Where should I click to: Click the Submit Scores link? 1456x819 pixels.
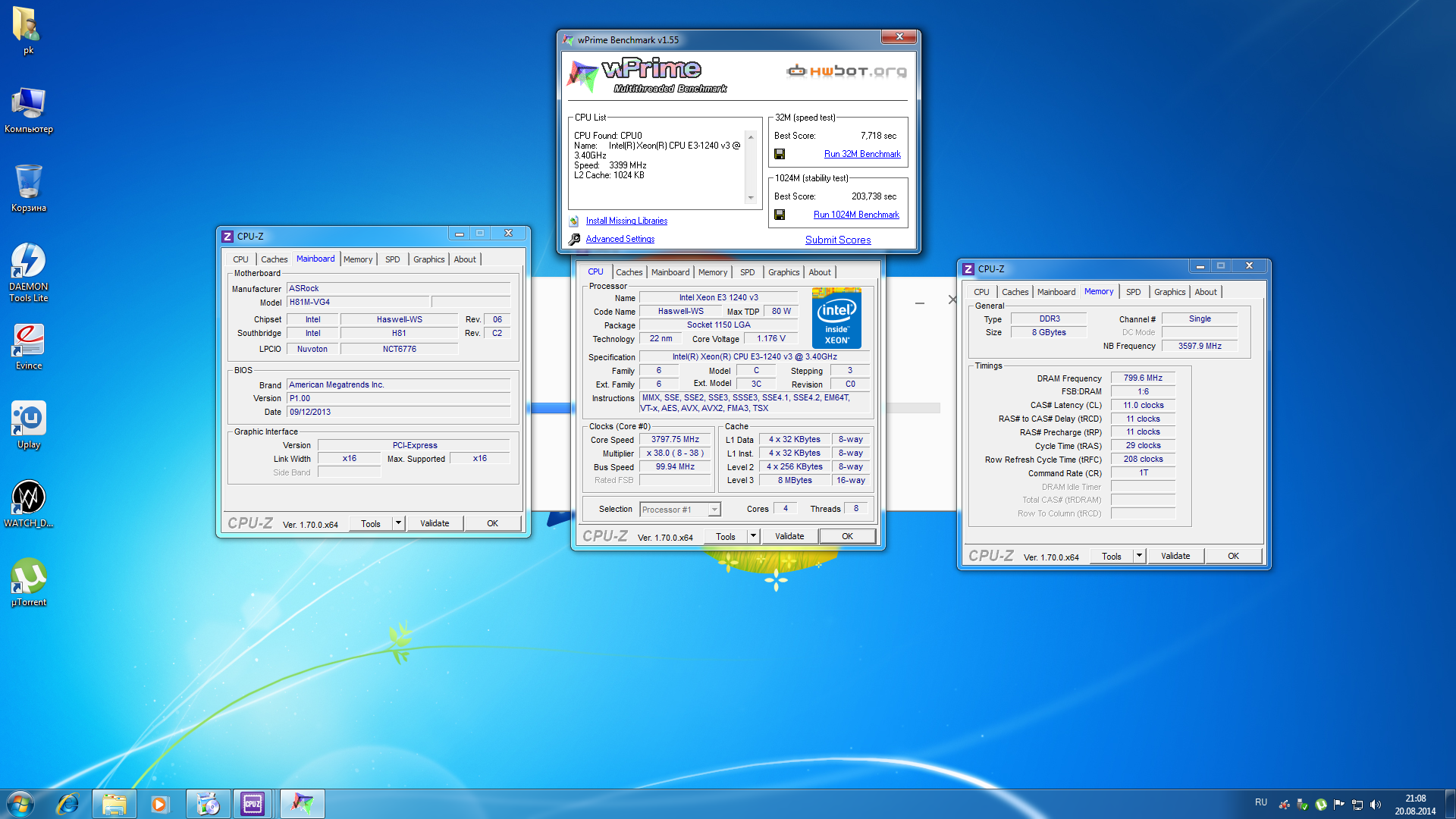click(x=838, y=240)
